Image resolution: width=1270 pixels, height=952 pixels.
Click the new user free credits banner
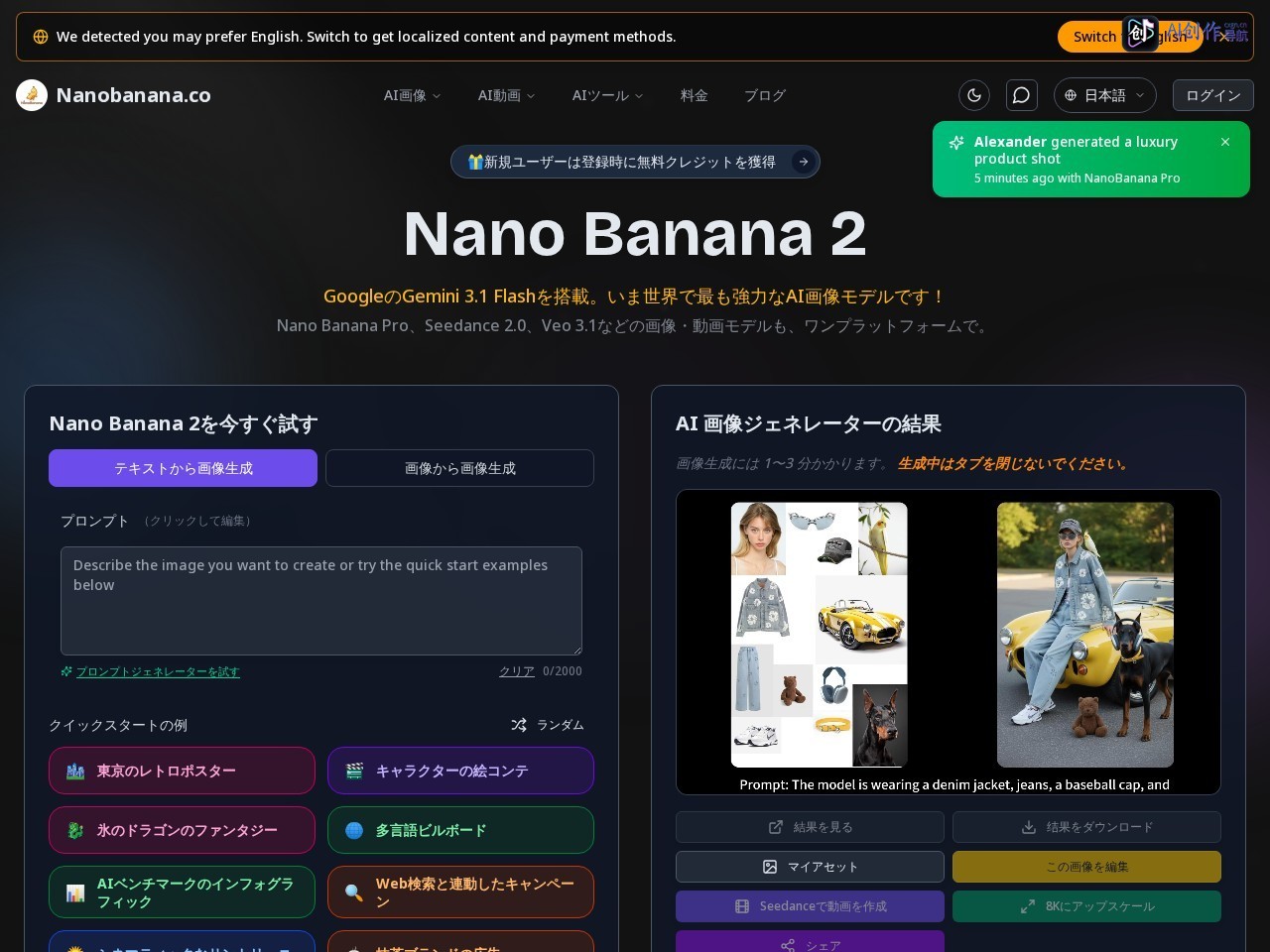(635, 162)
